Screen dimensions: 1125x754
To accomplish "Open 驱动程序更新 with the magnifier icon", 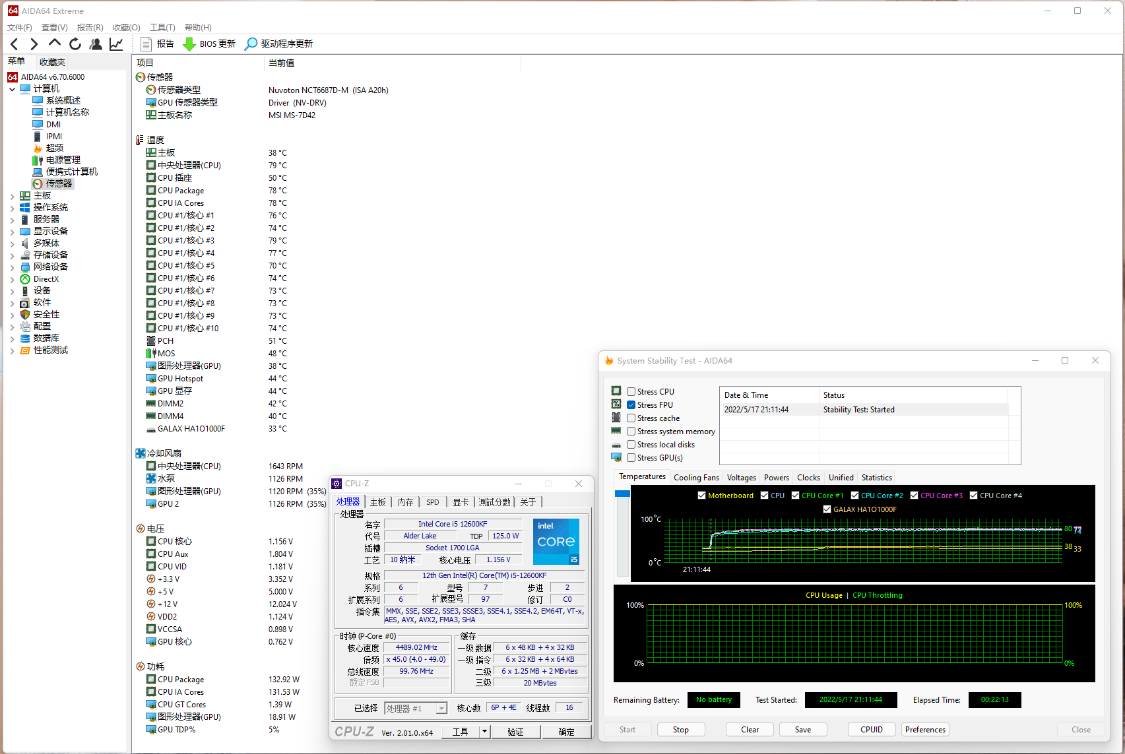I will (x=253, y=43).
